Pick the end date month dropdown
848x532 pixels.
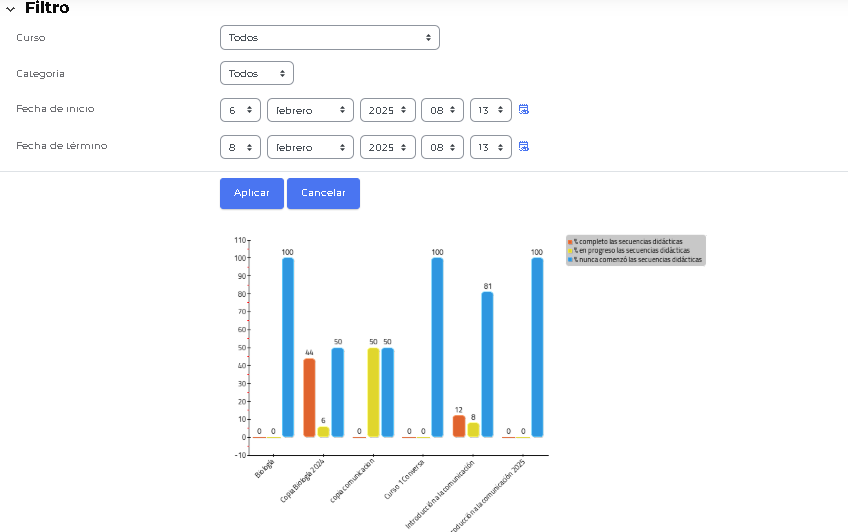tap(310, 147)
